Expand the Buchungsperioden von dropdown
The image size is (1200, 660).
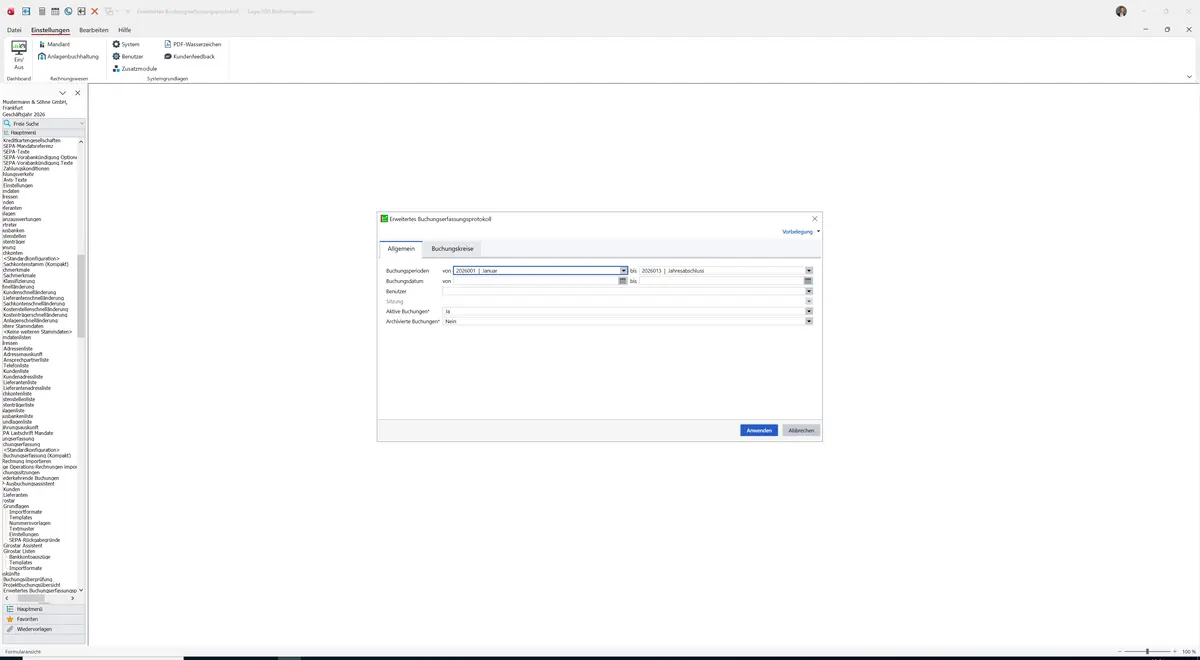622,271
